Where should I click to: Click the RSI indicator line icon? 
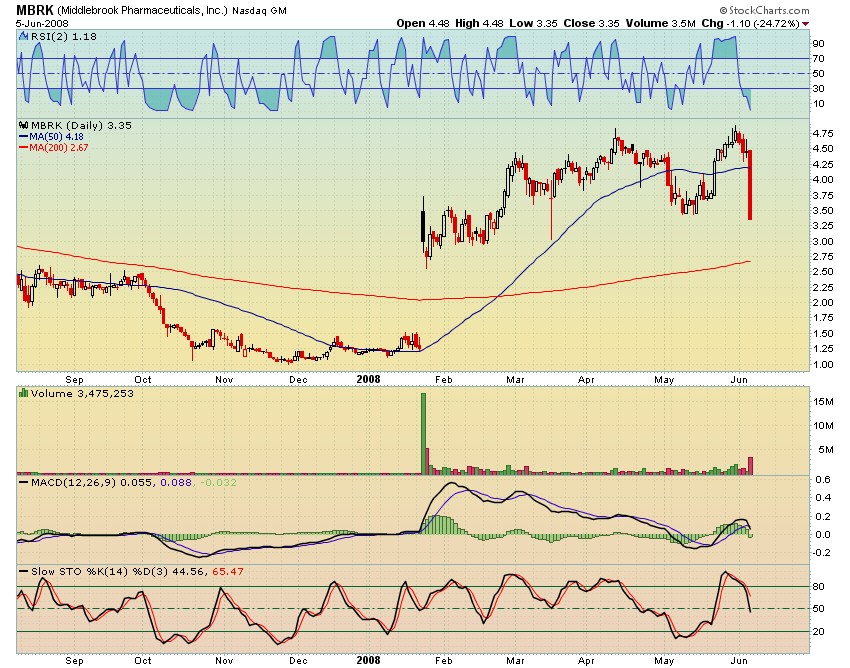click(23, 37)
